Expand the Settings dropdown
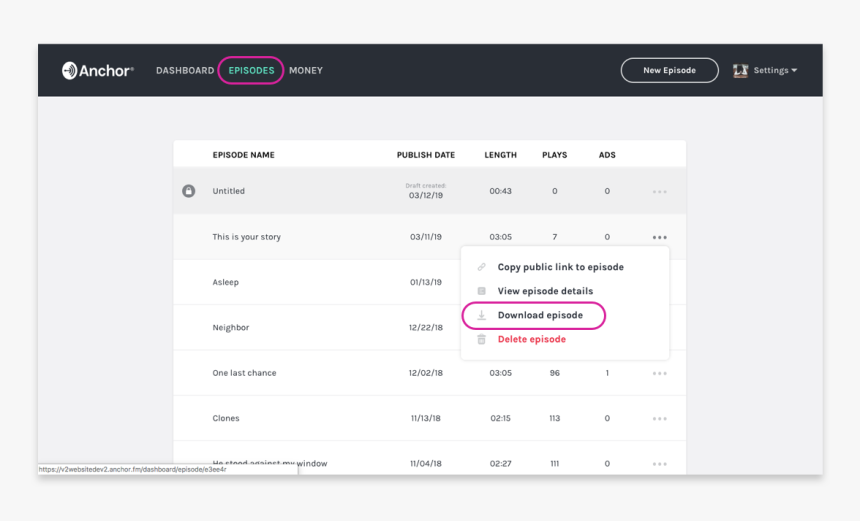This screenshot has height=521, width=860. pos(776,71)
